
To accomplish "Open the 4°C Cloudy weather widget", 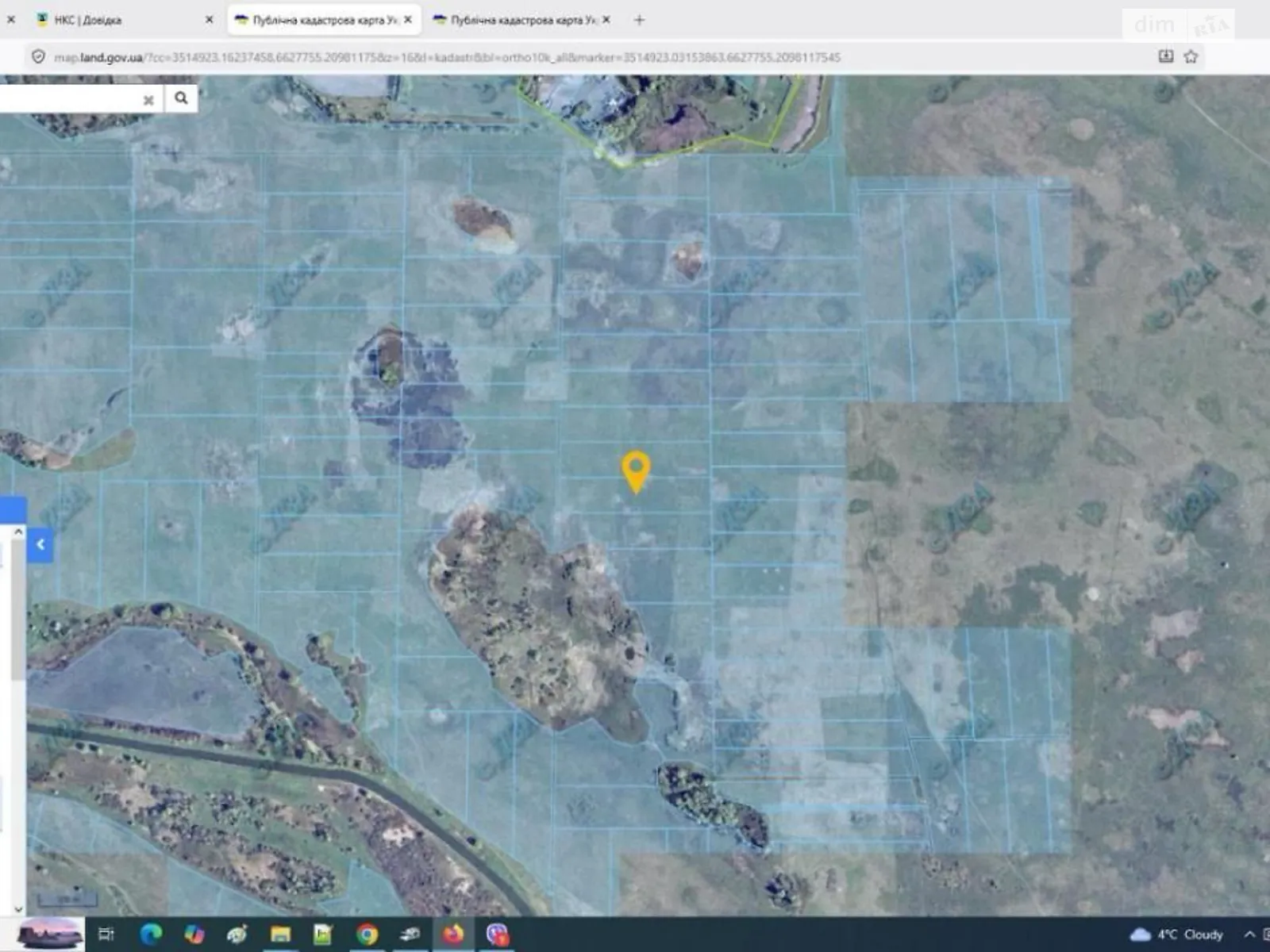I will pyautogui.click(x=1176, y=934).
